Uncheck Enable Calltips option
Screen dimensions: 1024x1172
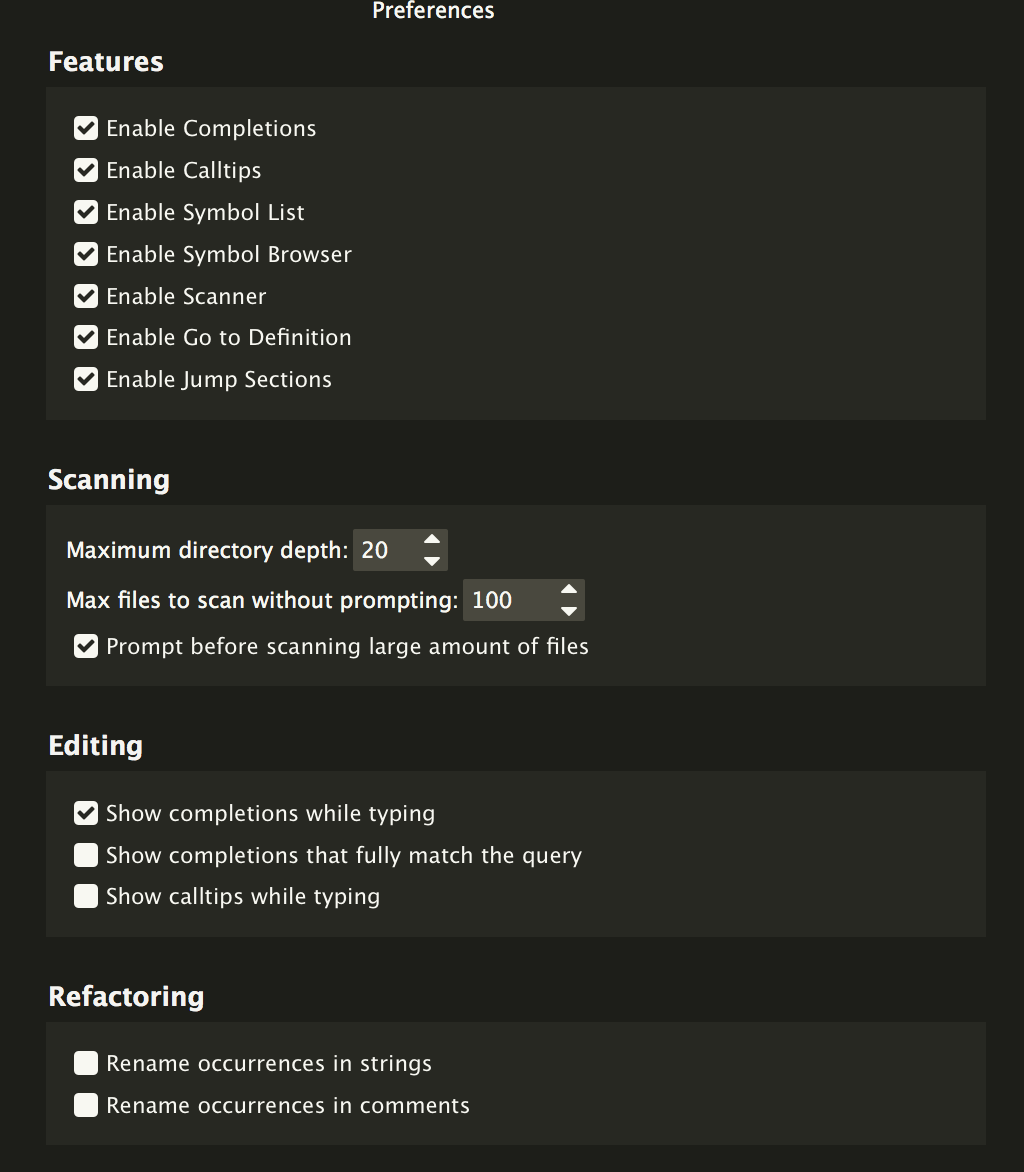click(86, 170)
